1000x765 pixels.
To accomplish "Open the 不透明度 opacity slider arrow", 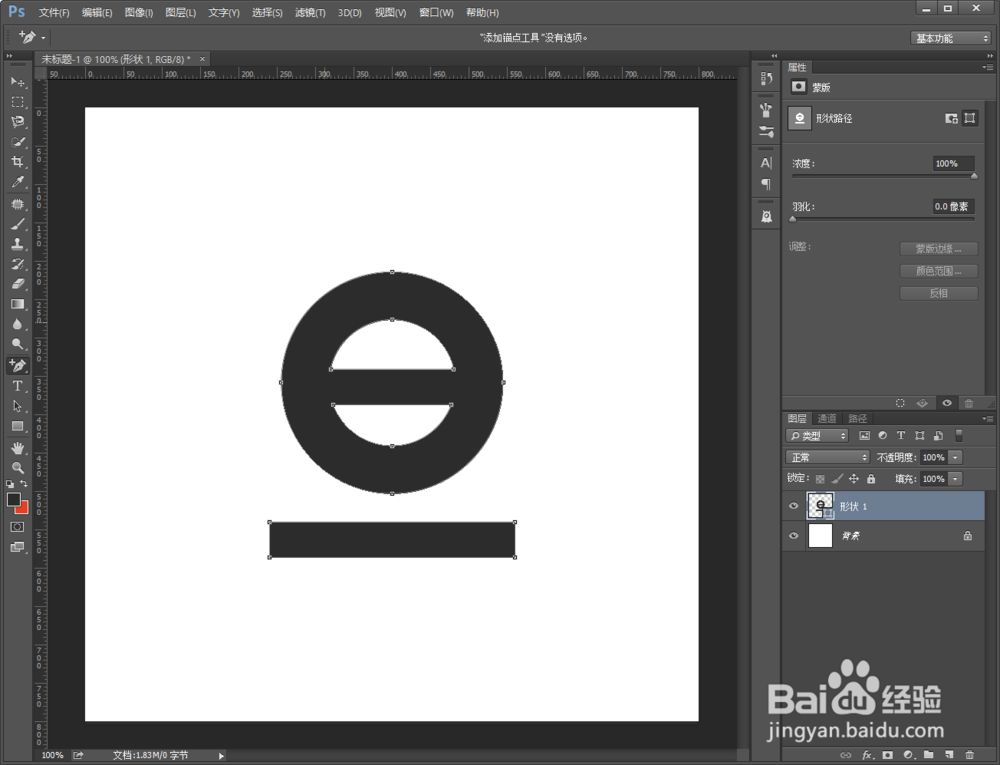I will (955, 457).
